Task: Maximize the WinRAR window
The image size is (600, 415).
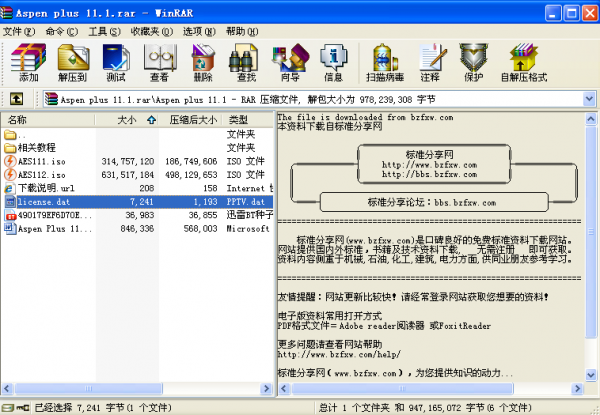Action: point(572,14)
